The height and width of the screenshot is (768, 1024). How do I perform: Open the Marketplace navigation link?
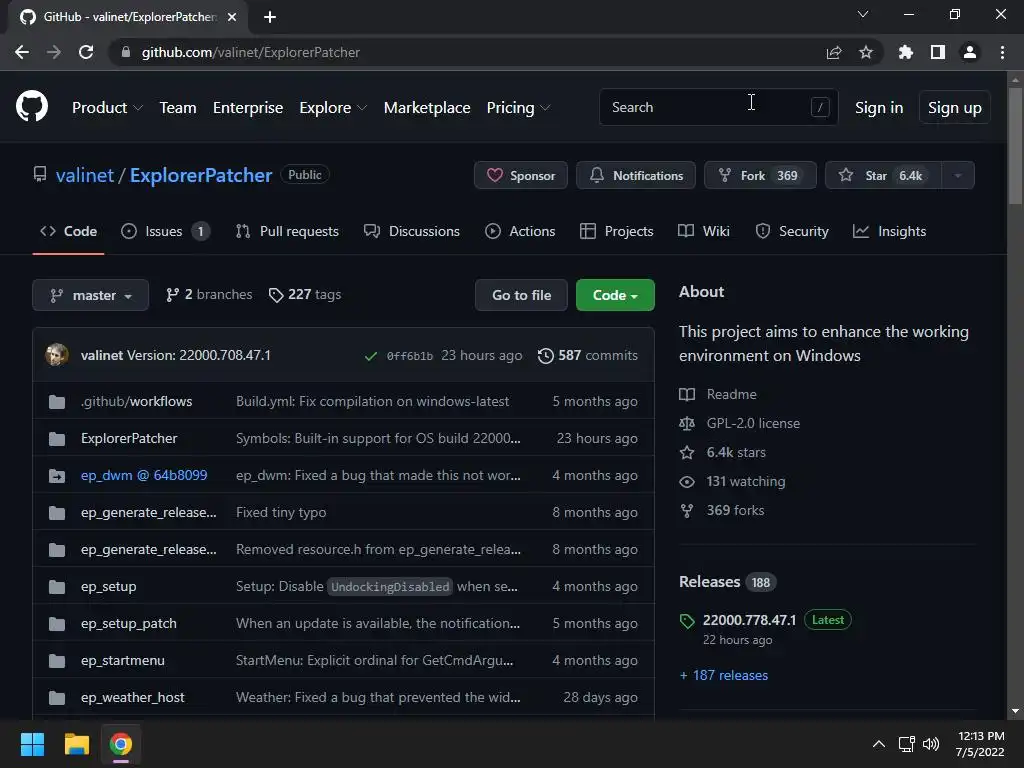click(427, 108)
